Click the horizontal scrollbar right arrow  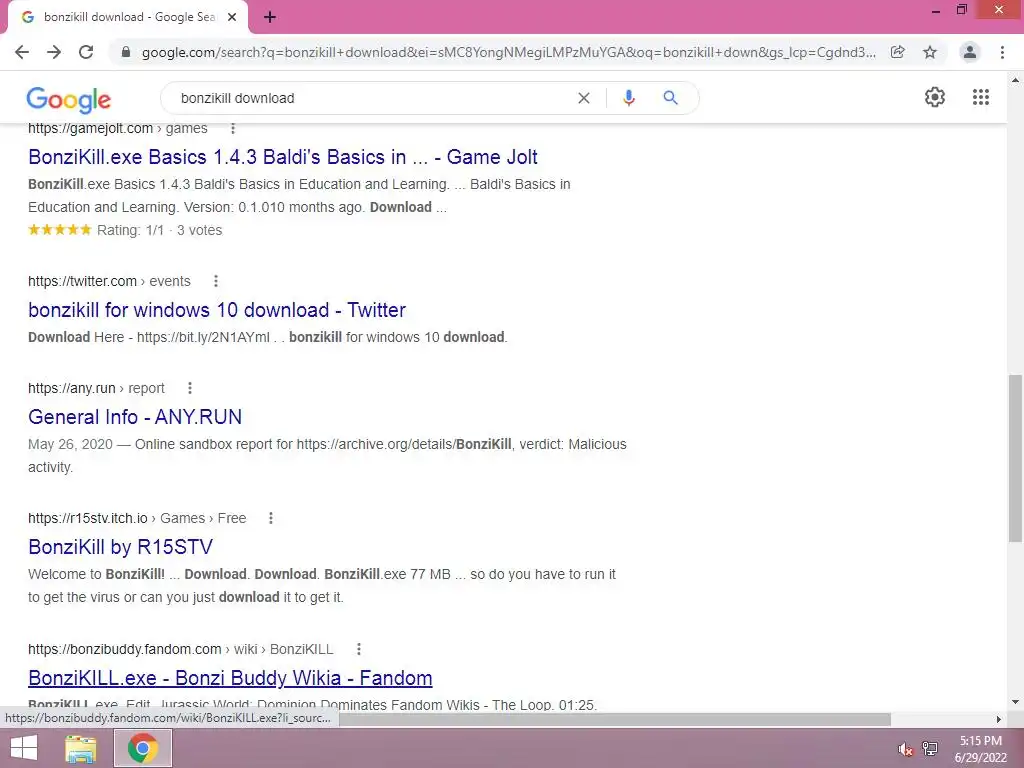coord(999,719)
